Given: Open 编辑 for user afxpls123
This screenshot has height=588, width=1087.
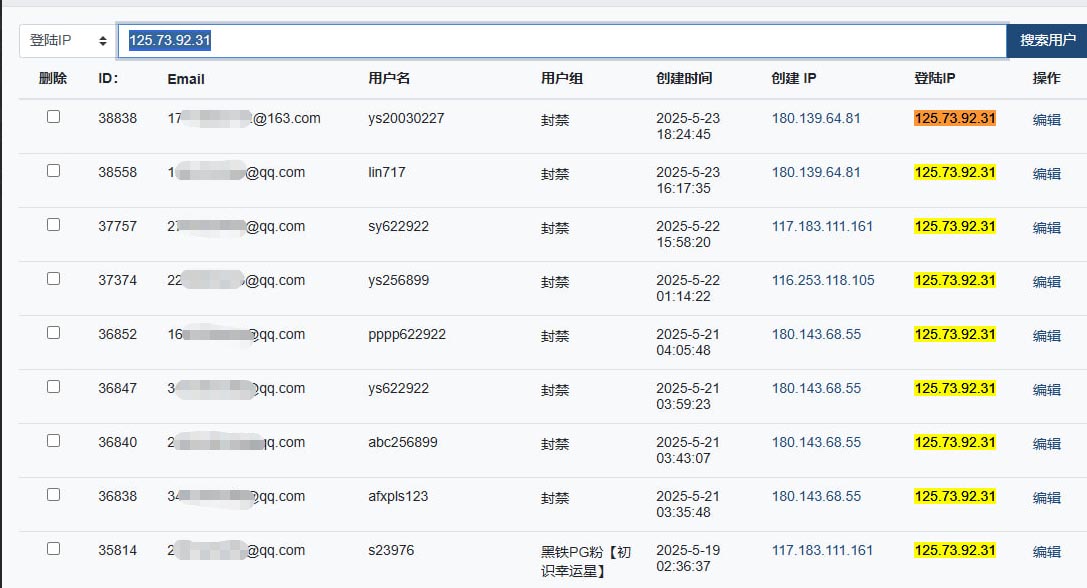Looking at the screenshot, I should coord(1046,497).
